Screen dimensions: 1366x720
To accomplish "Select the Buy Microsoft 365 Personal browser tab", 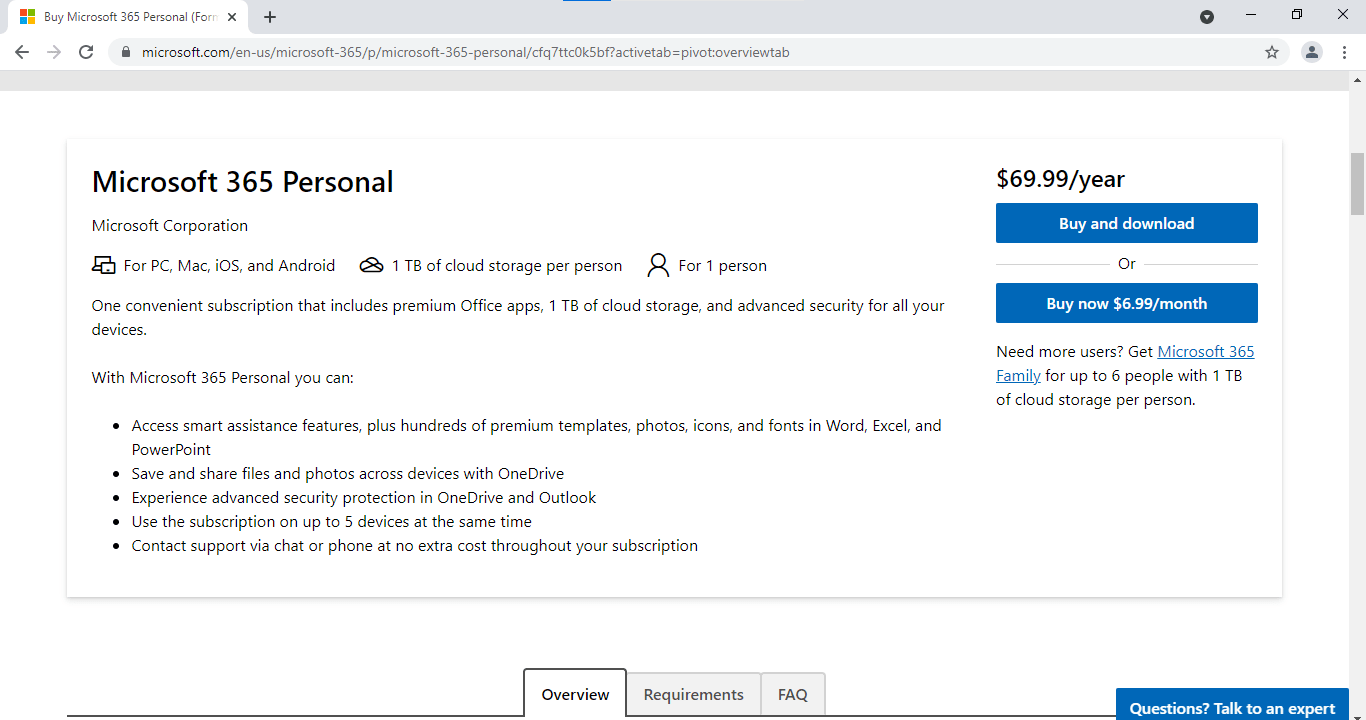I will pyautogui.click(x=127, y=17).
